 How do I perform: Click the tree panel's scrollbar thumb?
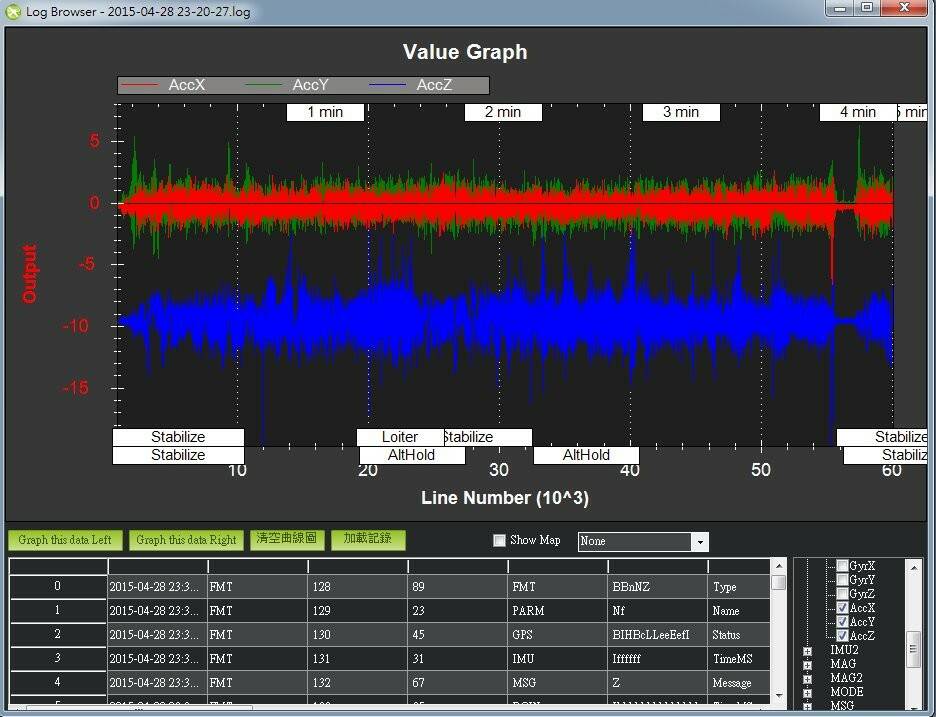pyautogui.click(x=913, y=650)
